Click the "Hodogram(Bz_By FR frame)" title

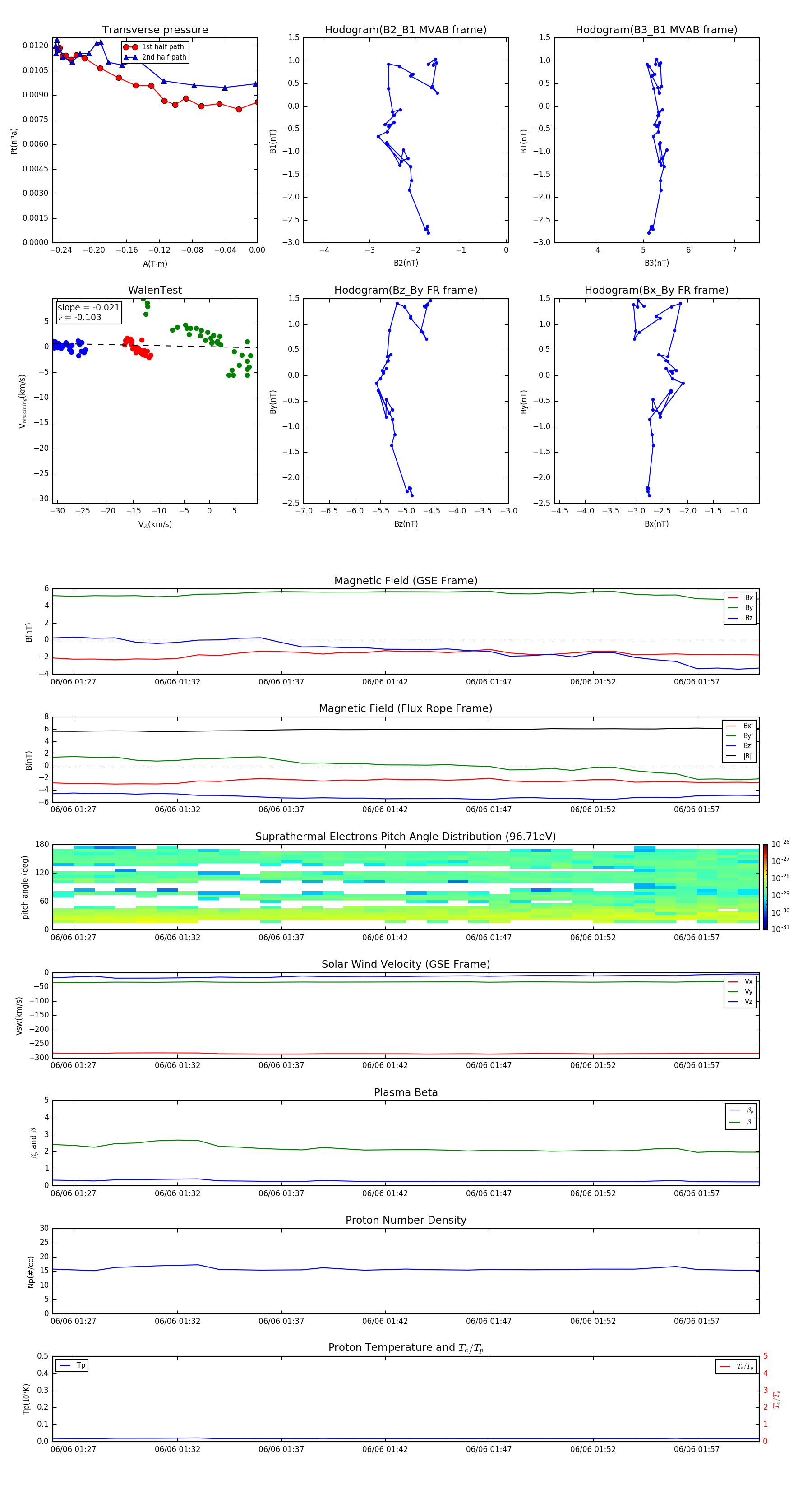click(406, 290)
